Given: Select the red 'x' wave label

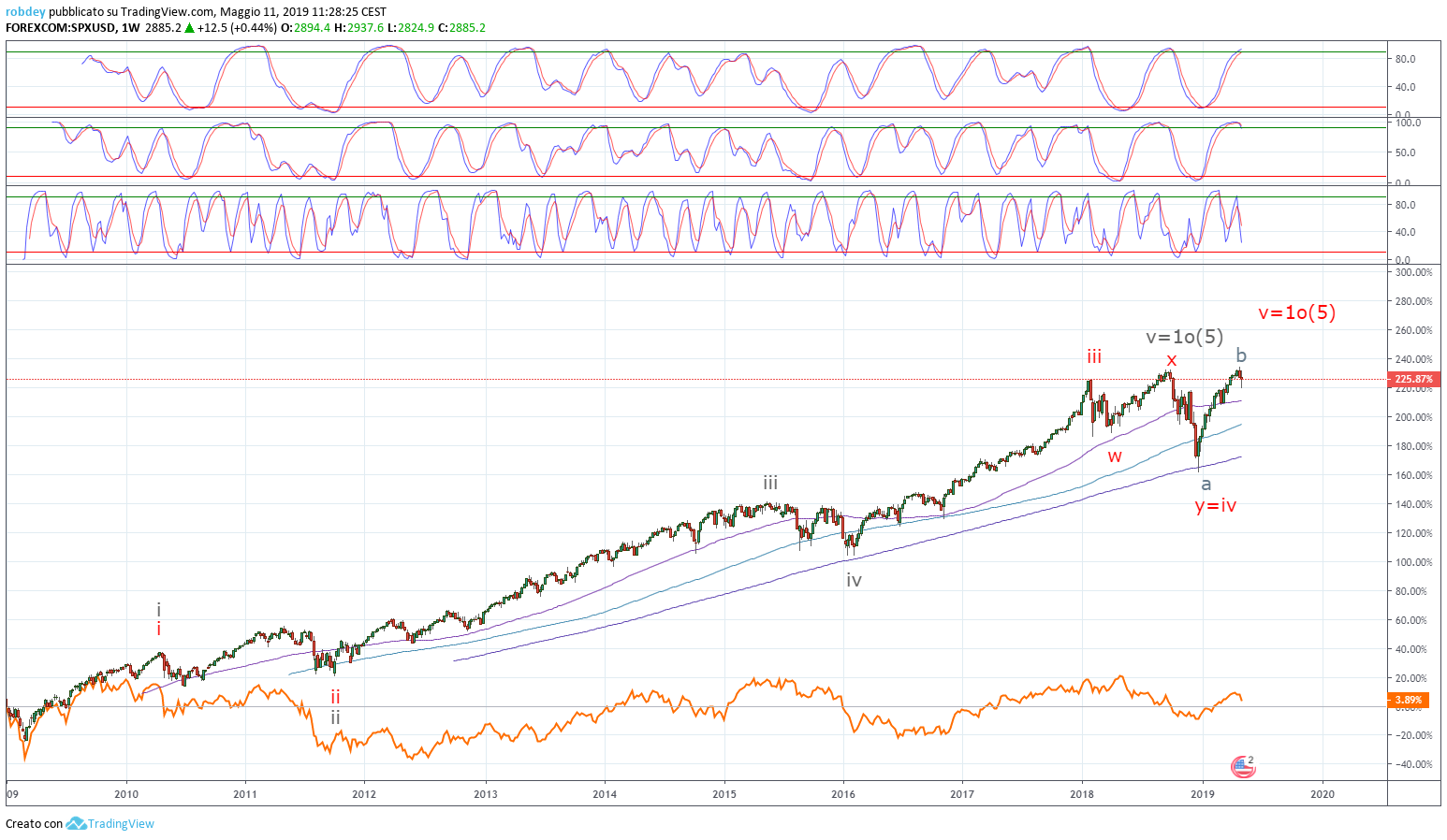Looking at the screenshot, I should [x=1172, y=361].
